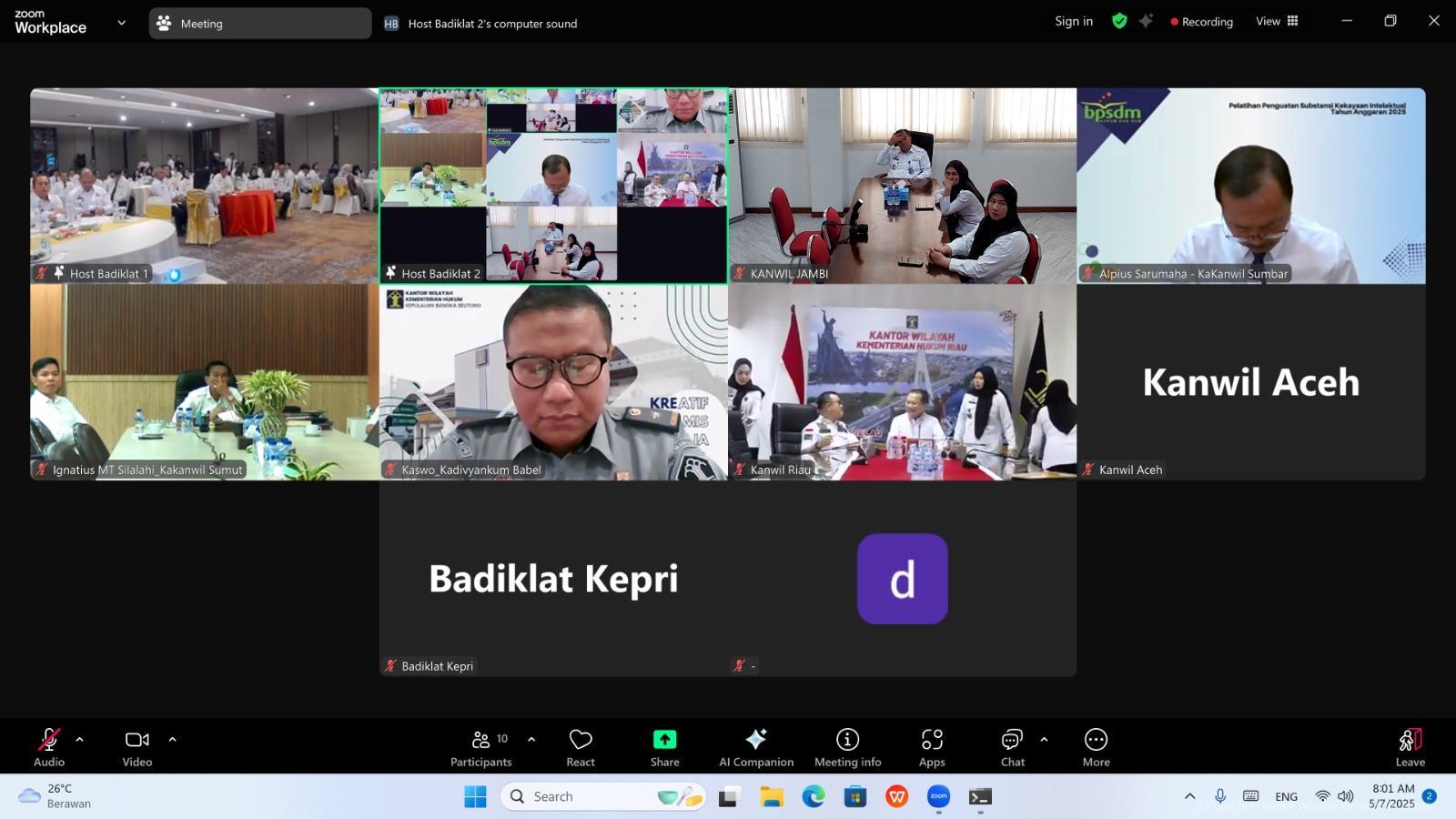Image resolution: width=1456 pixels, height=819 pixels.
Task: Switch to the Meeting tab
Action: tap(259, 24)
